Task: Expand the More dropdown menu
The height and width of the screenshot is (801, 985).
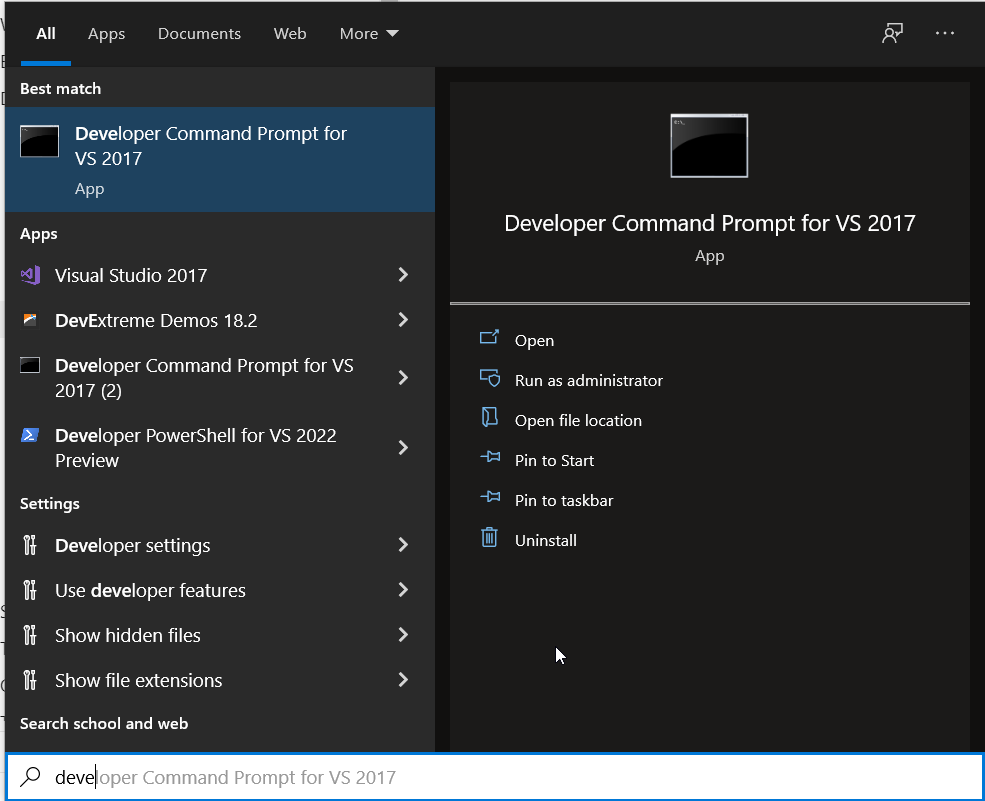Action: [369, 33]
